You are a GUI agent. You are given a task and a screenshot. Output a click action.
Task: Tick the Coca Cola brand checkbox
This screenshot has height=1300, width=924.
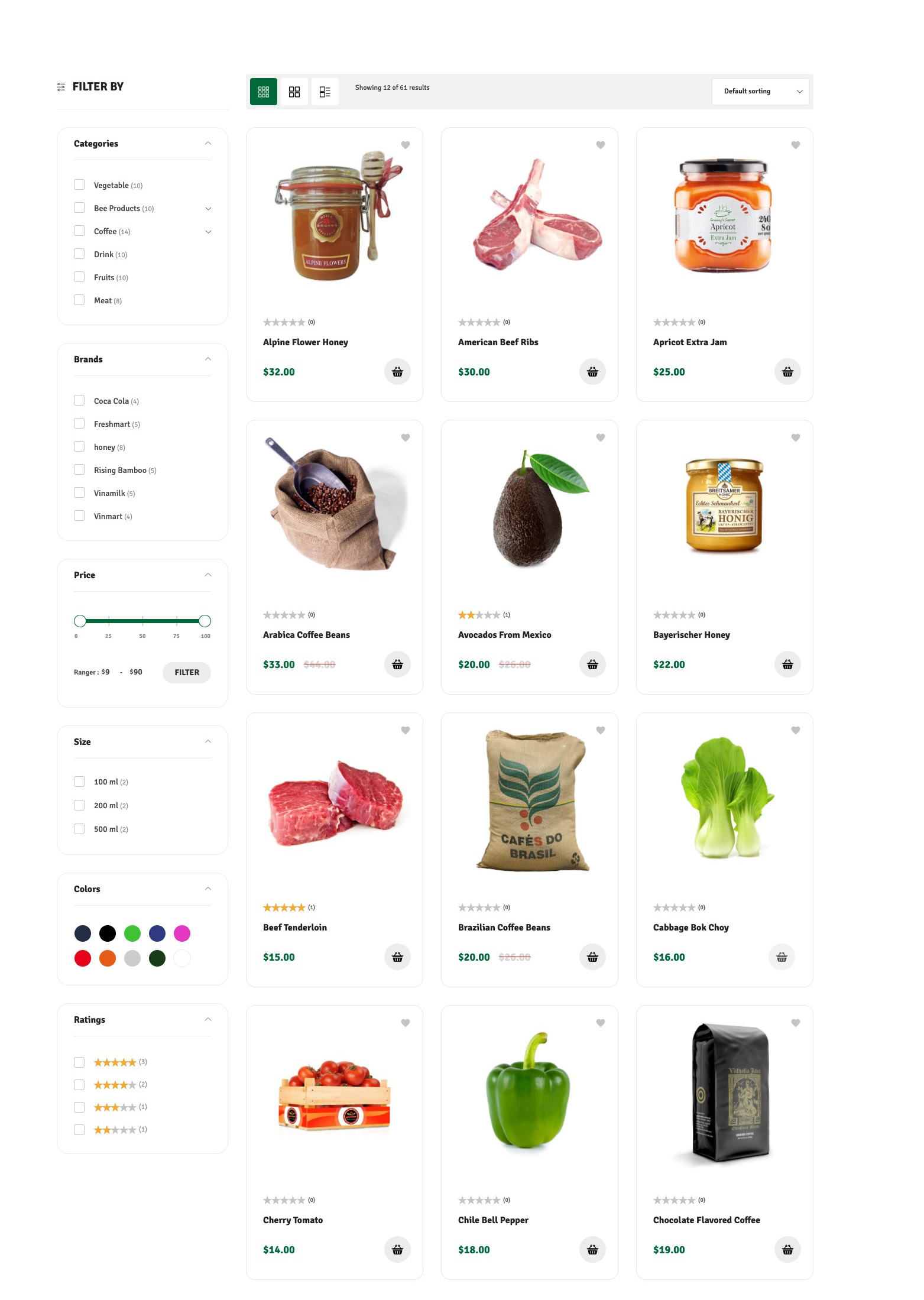[x=79, y=401]
